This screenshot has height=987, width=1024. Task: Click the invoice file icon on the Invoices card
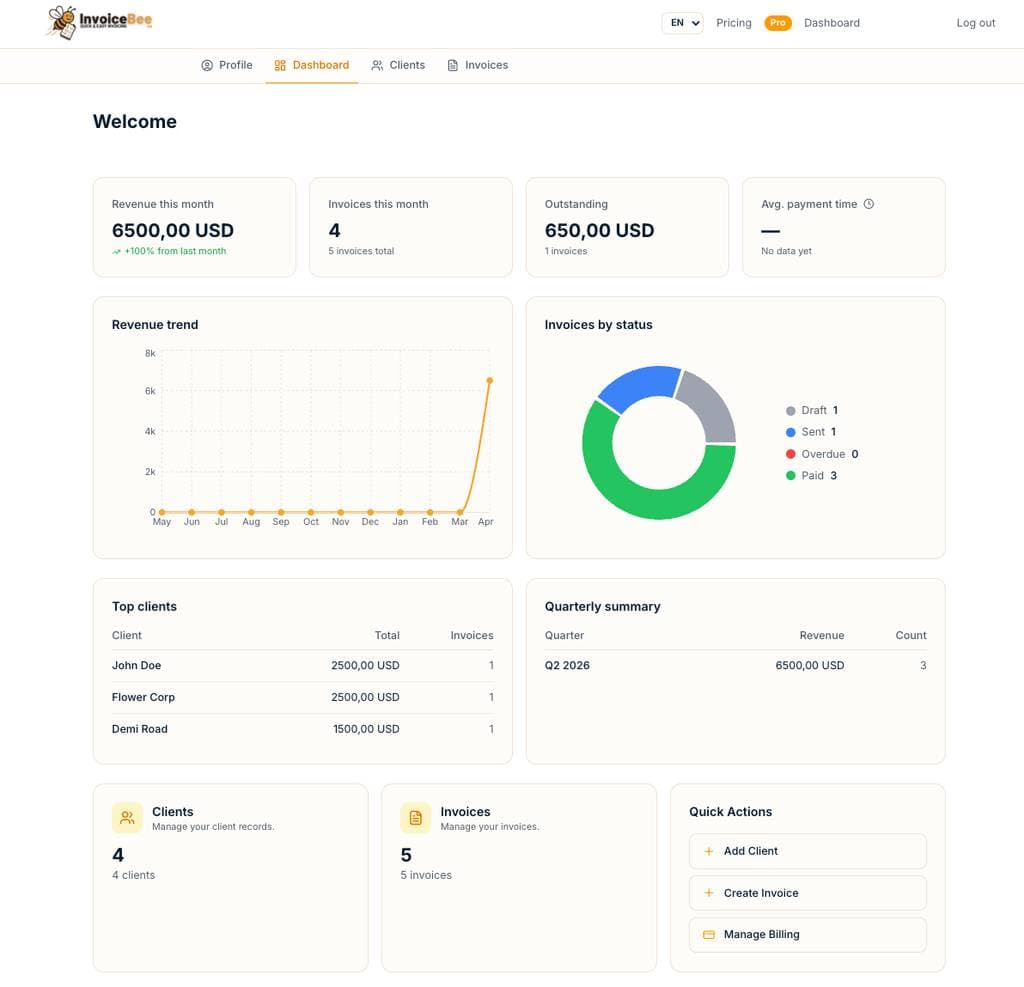414,817
